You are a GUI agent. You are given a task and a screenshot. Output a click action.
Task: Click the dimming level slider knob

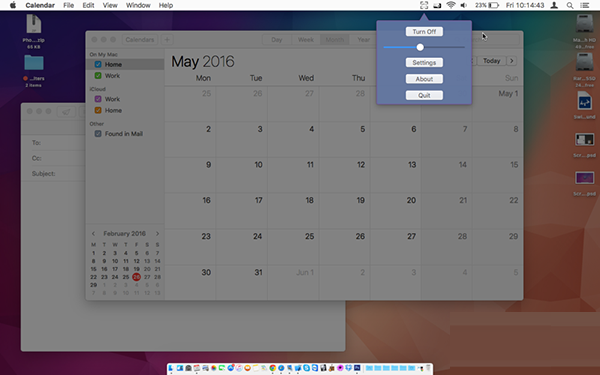coord(420,47)
